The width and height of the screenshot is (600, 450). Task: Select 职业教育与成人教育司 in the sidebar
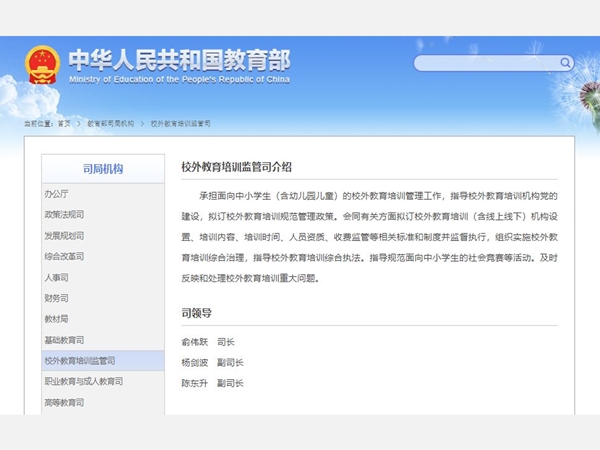(x=103, y=382)
